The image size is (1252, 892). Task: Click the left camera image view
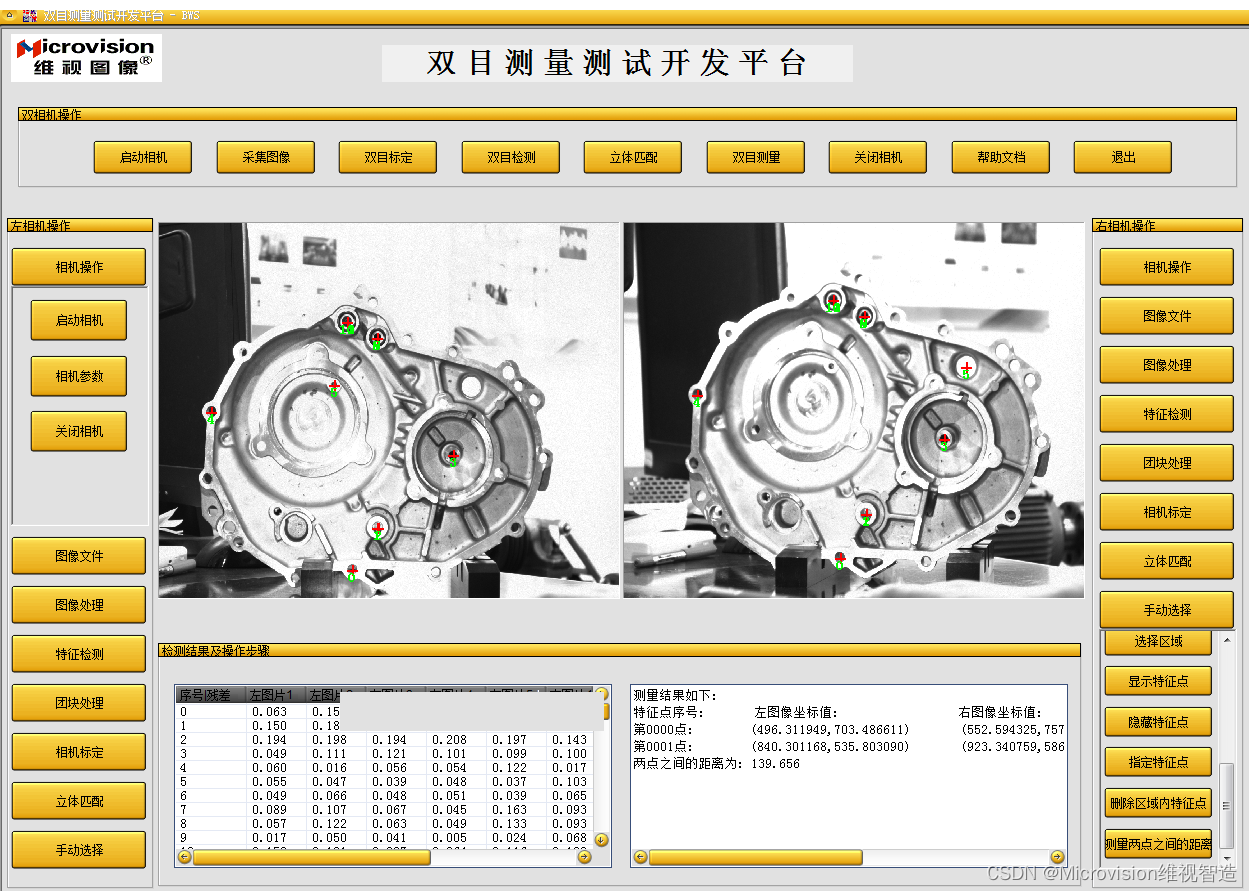[388, 410]
